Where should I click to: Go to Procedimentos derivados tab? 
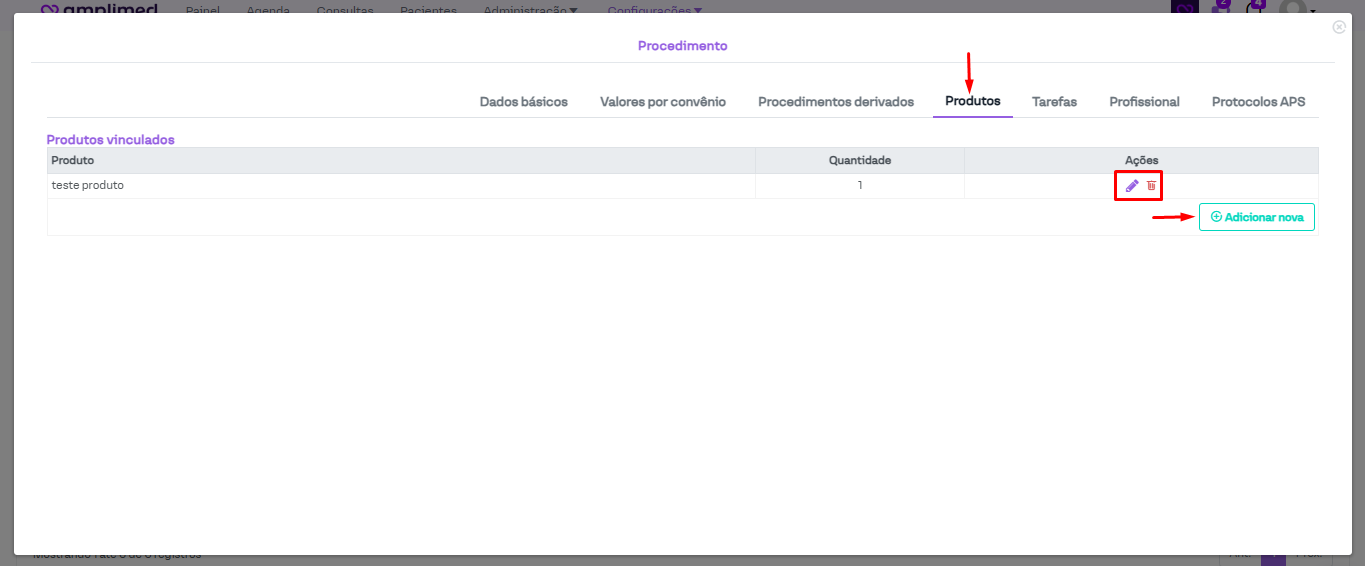tap(835, 102)
